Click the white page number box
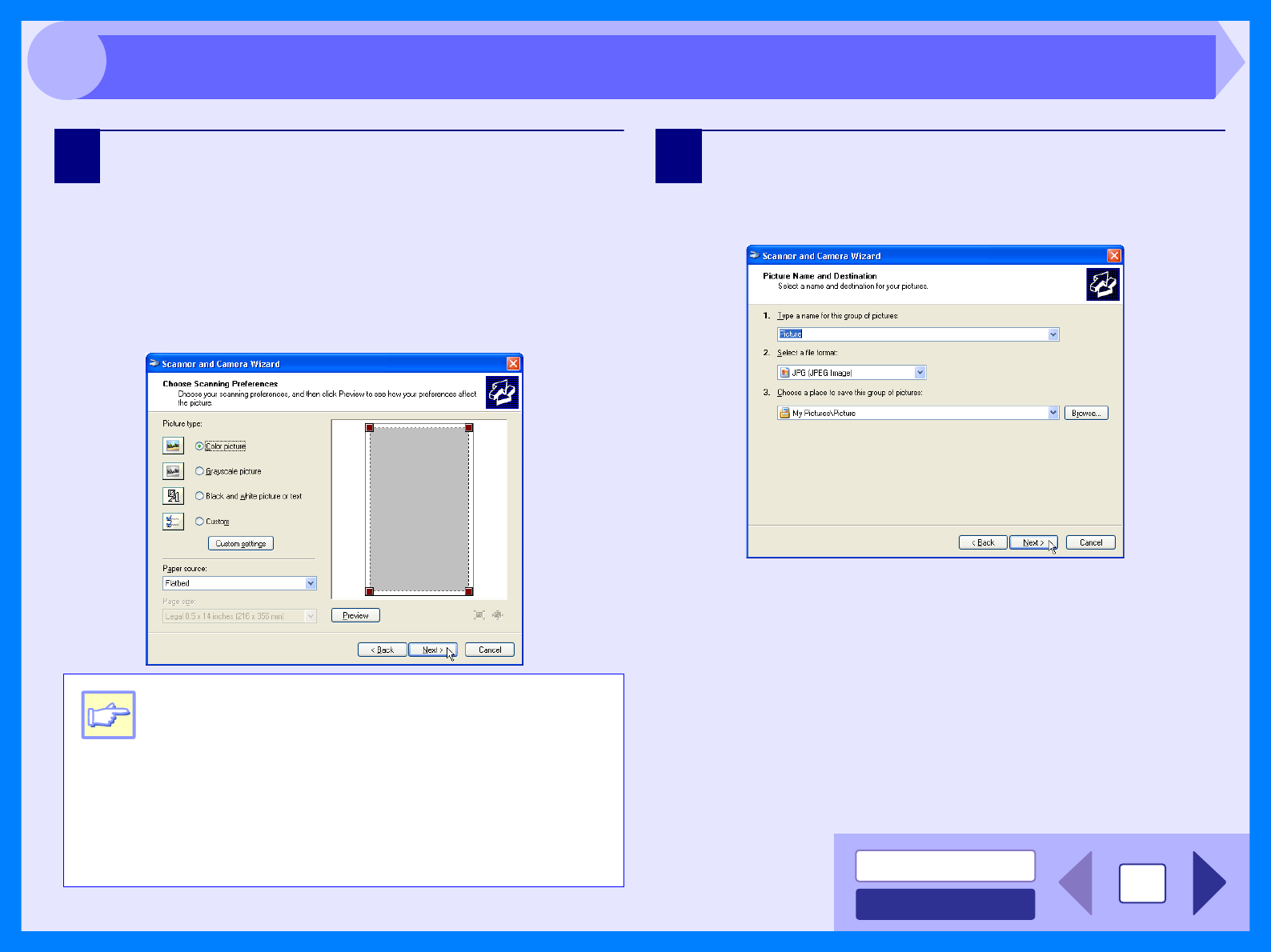The height and width of the screenshot is (952, 1271). (1142, 883)
